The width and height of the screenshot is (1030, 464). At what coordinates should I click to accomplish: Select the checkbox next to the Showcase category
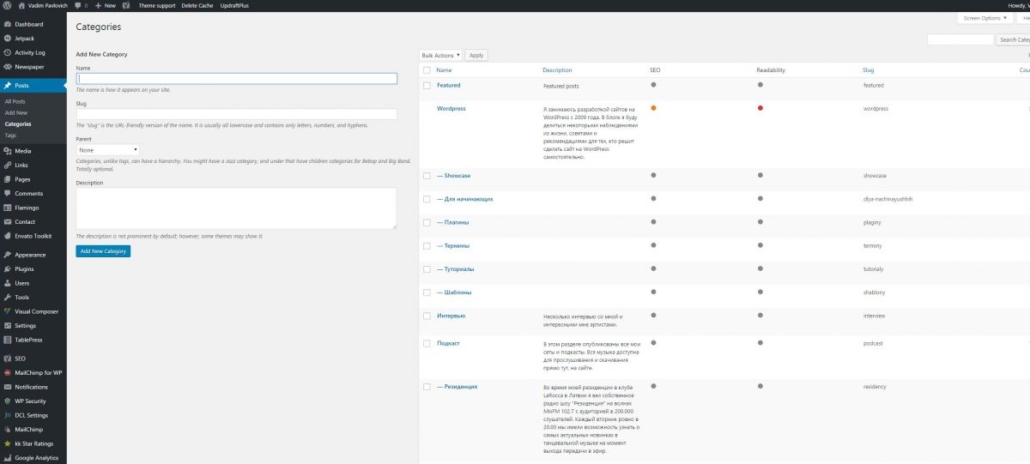pos(427,175)
